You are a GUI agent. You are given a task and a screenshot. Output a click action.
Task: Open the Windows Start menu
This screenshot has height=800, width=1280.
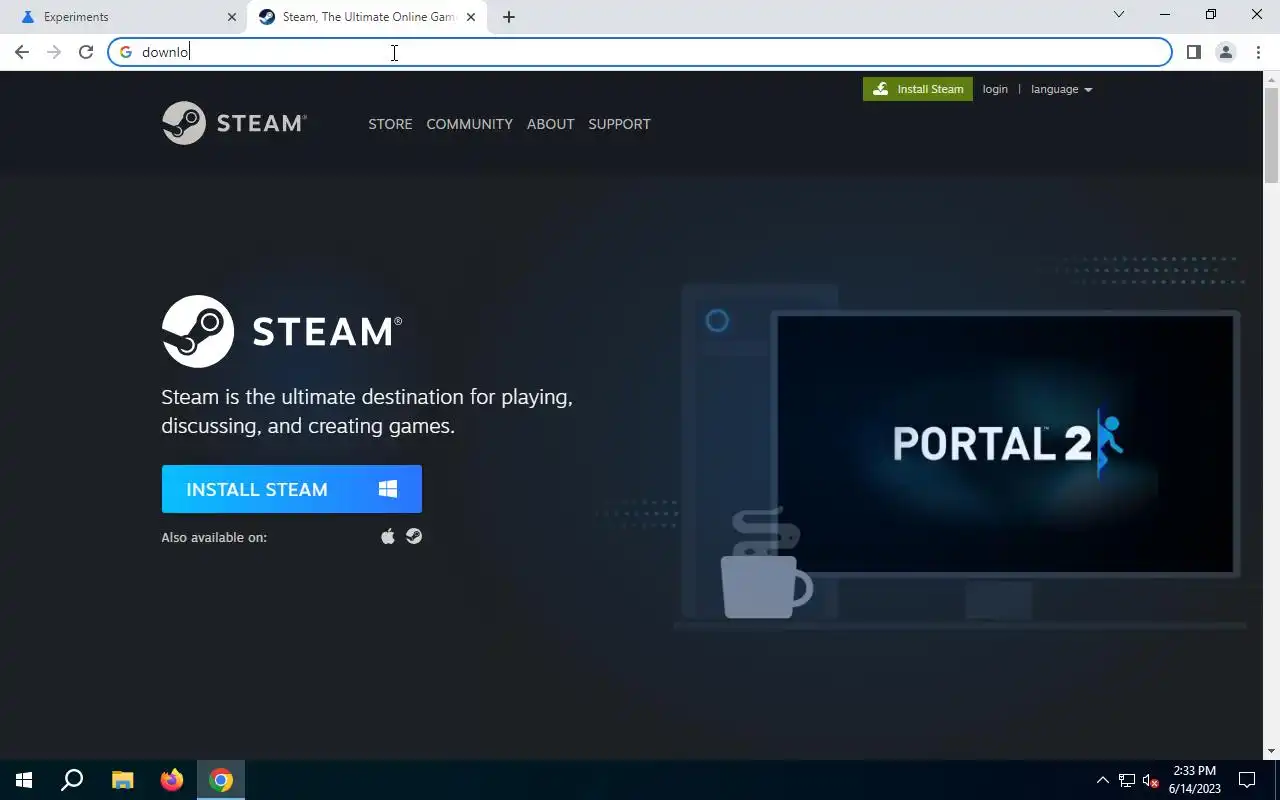(x=24, y=780)
